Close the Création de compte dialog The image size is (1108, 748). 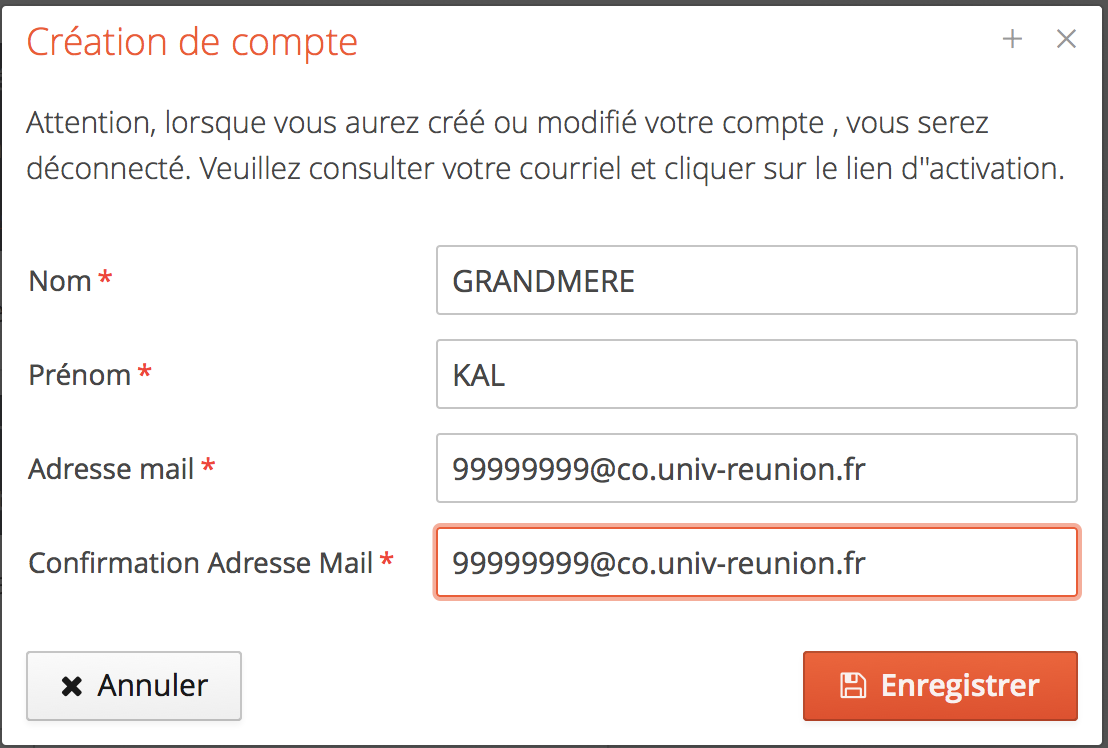1066,39
